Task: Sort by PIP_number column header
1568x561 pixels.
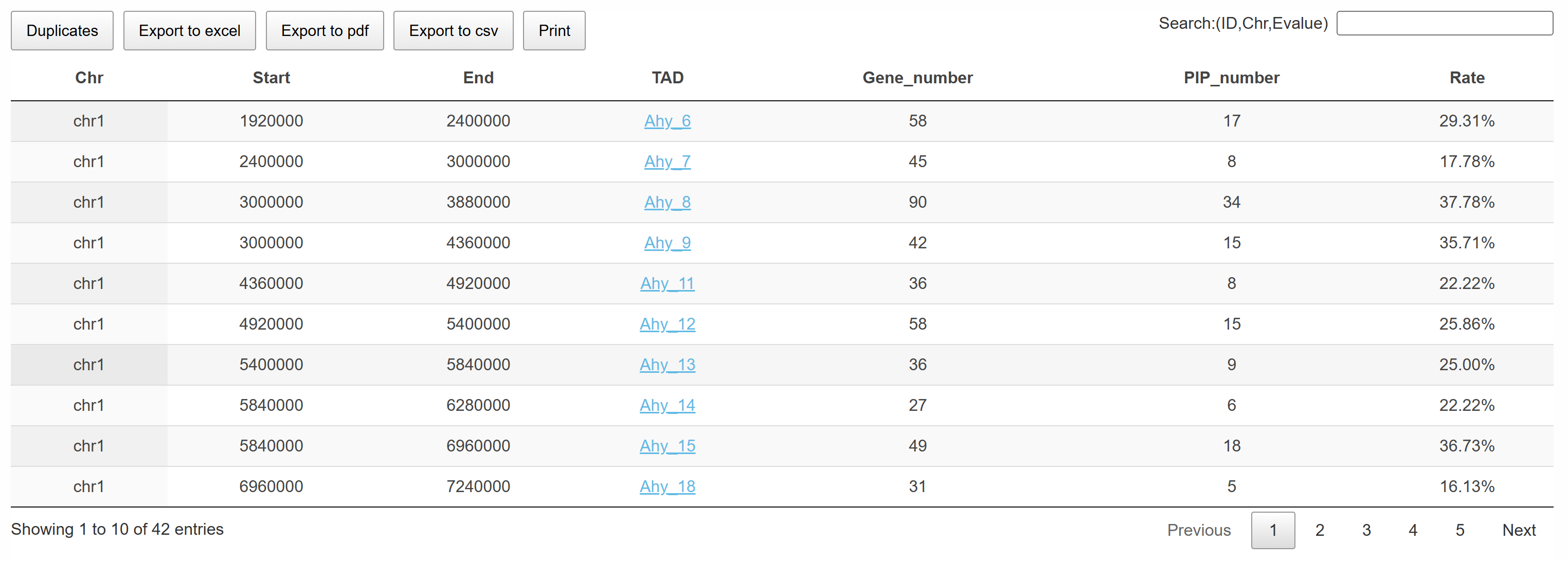Action: [x=1231, y=78]
